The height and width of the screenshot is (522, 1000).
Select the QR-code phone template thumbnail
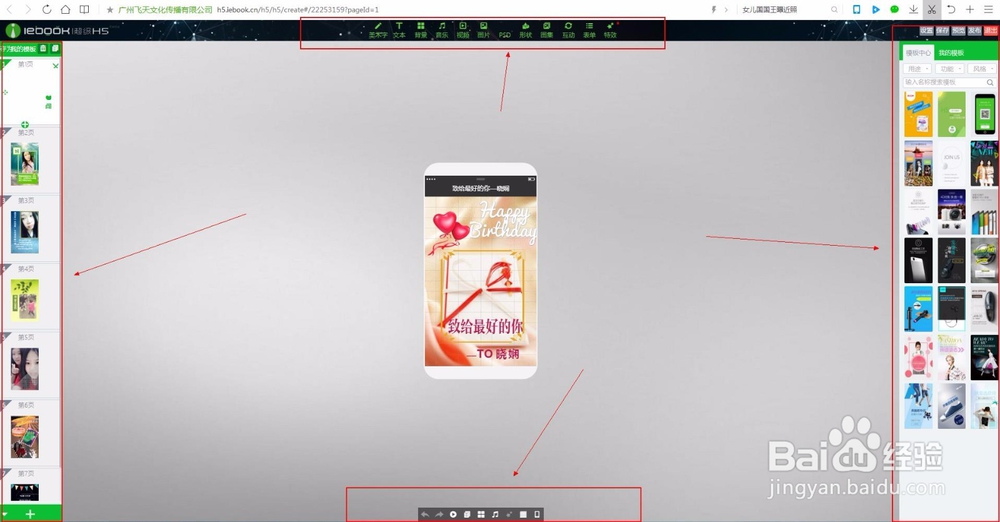985,114
